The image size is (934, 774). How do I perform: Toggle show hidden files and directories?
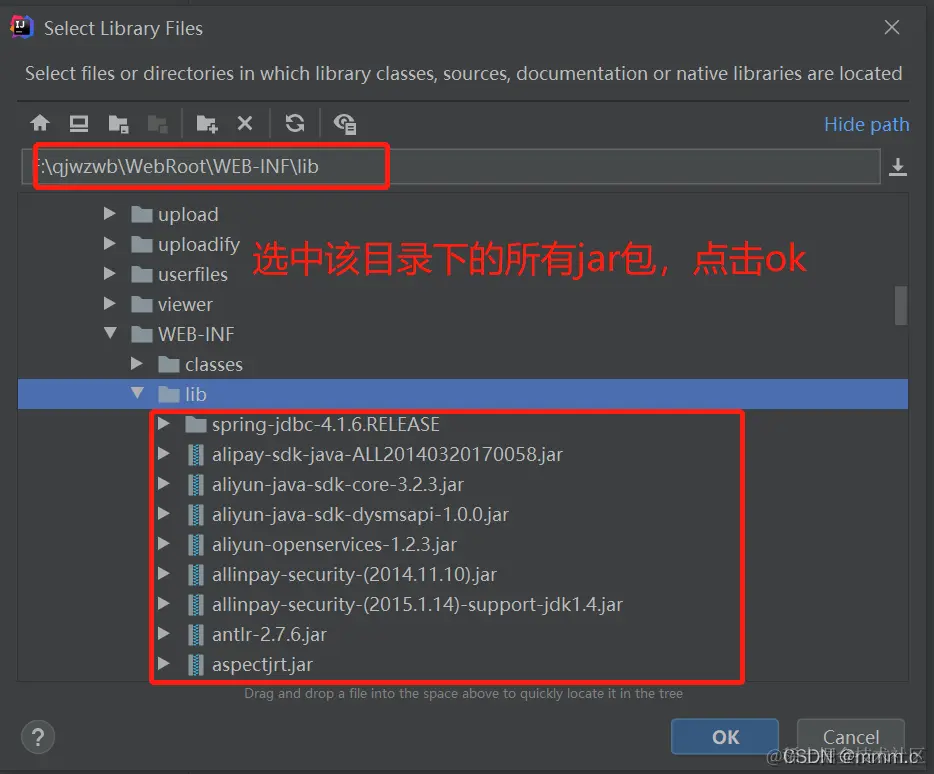(x=345, y=124)
